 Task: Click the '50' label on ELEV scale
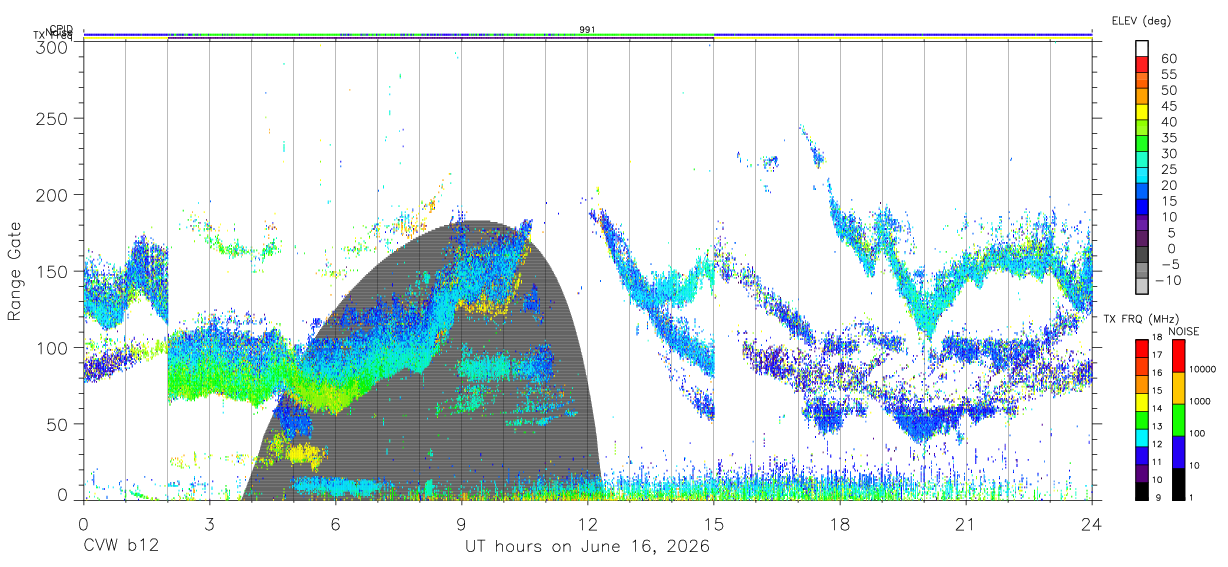coord(1168,90)
